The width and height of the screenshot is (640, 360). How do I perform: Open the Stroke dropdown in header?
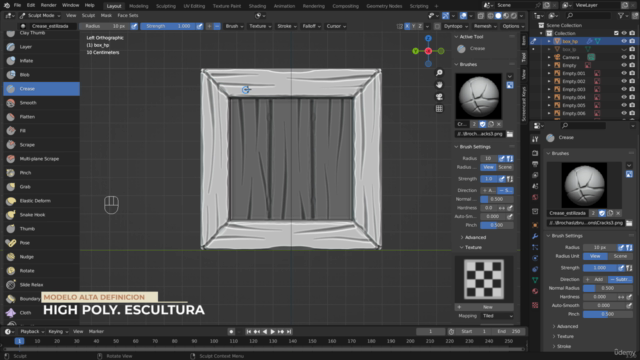pyautogui.click(x=287, y=26)
